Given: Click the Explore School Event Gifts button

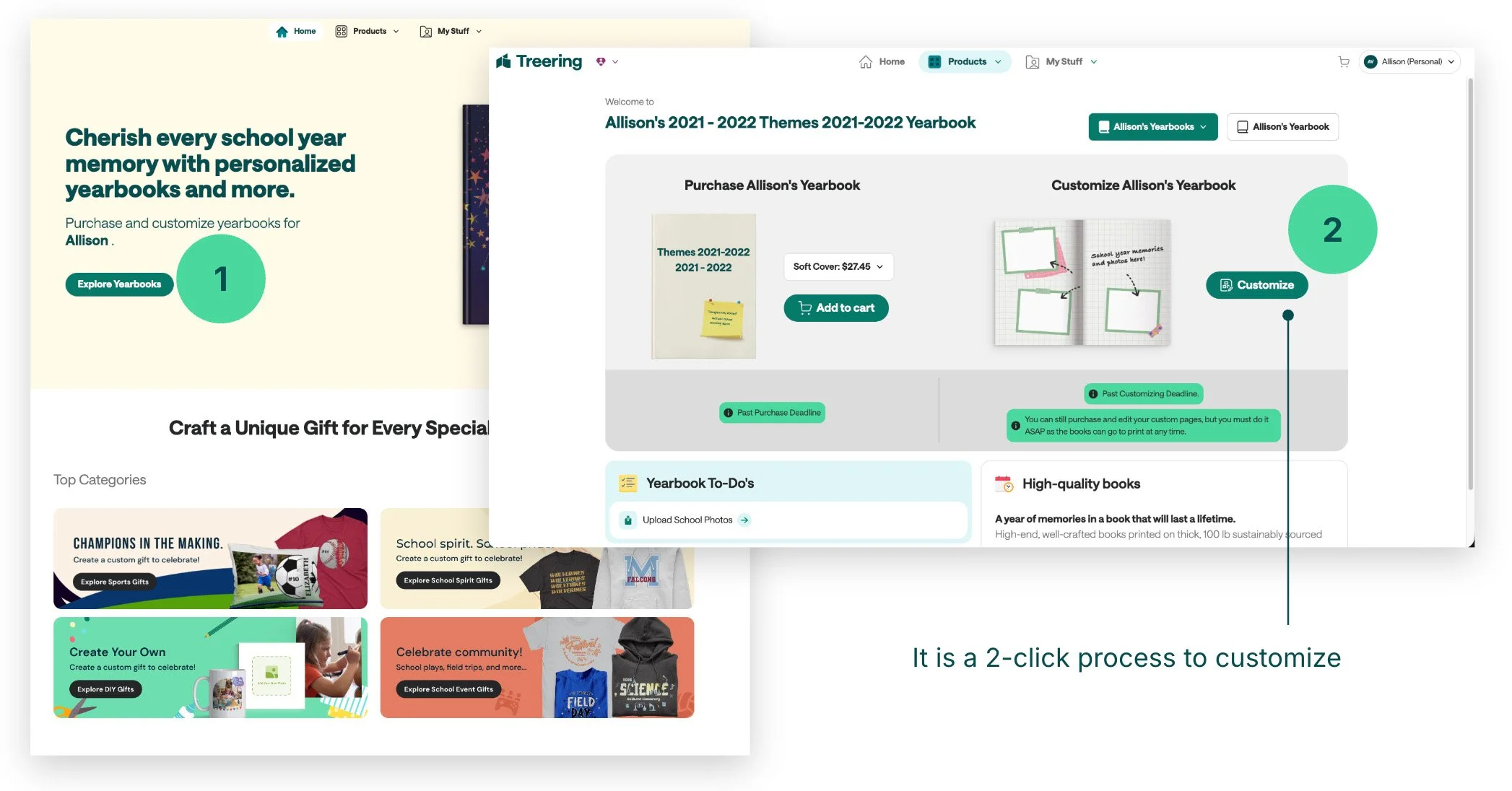Looking at the screenshot, I should click(x=448, y=689).
